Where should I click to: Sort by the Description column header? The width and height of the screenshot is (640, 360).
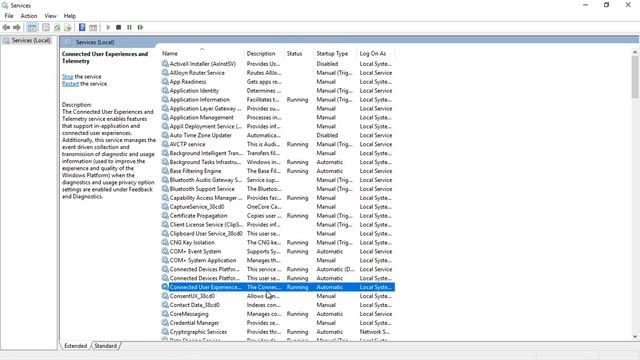click(x=264, y=53)
